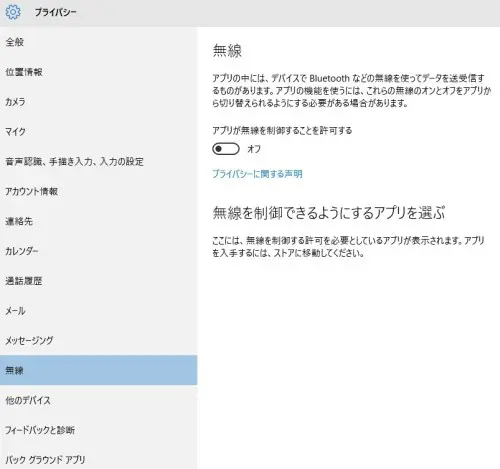Click the settings gear icon

coord(13,12)
